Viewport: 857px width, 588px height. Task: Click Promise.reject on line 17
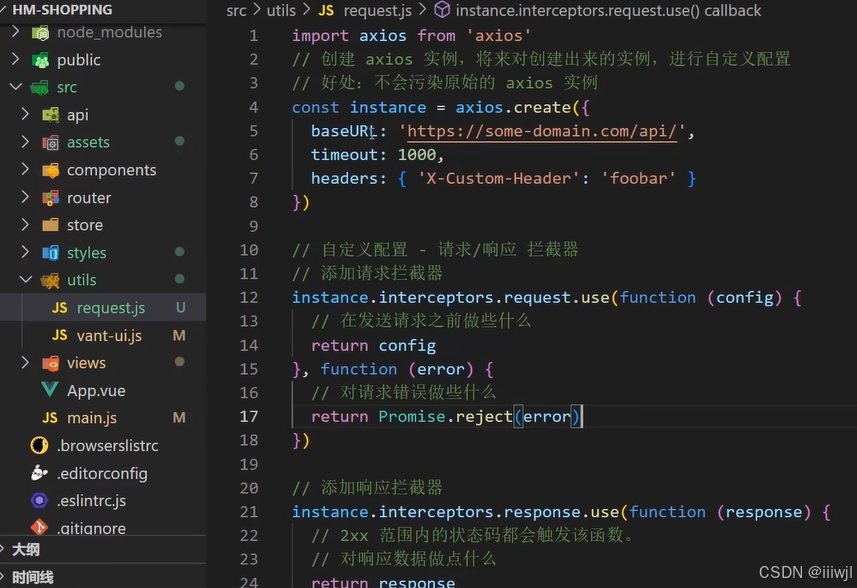(x=445, y=416)
